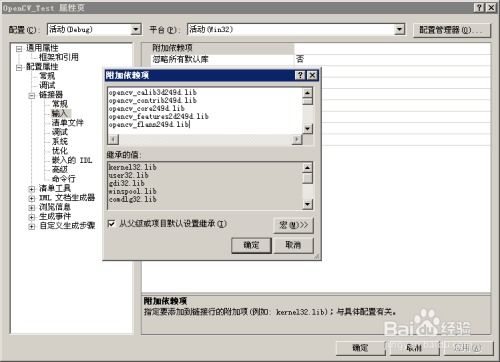The width and height of the screenshot is (500, 362).
Task: Click the 否 value of 忽略所有默认库
Action: (x=300, y=59)
